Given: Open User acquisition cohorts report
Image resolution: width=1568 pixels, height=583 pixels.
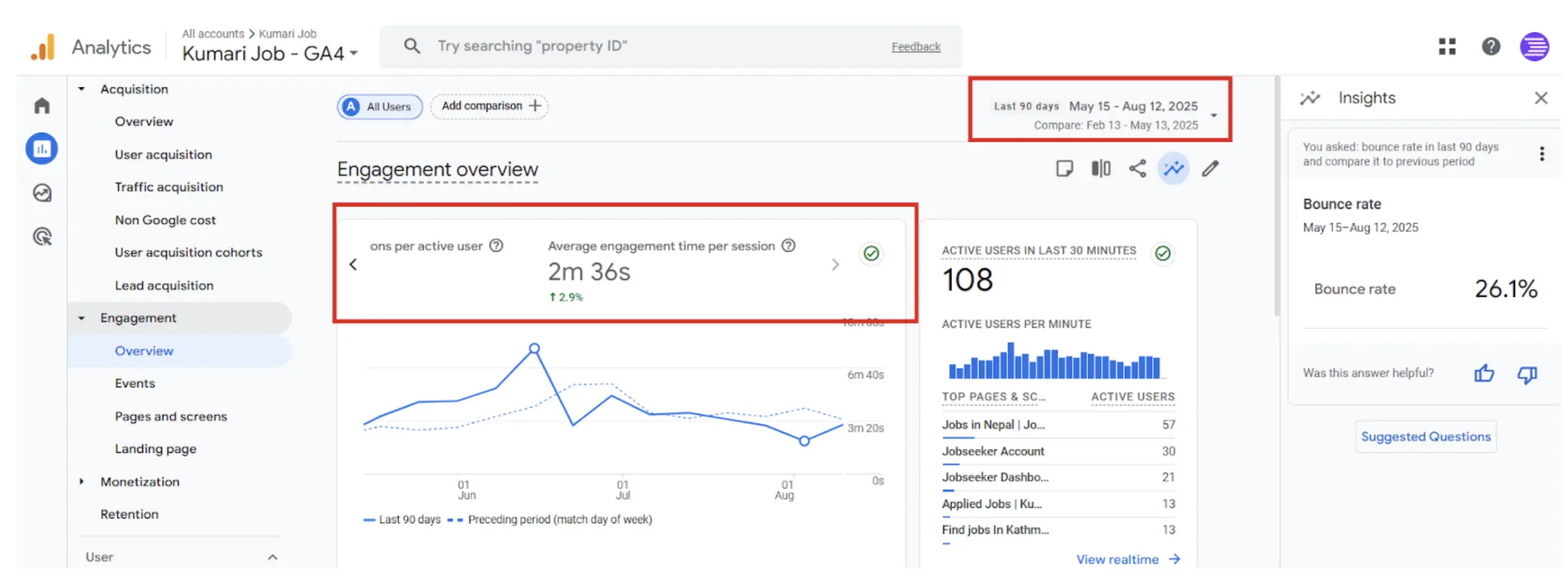Looking at the screenshot, I should 188,252.
